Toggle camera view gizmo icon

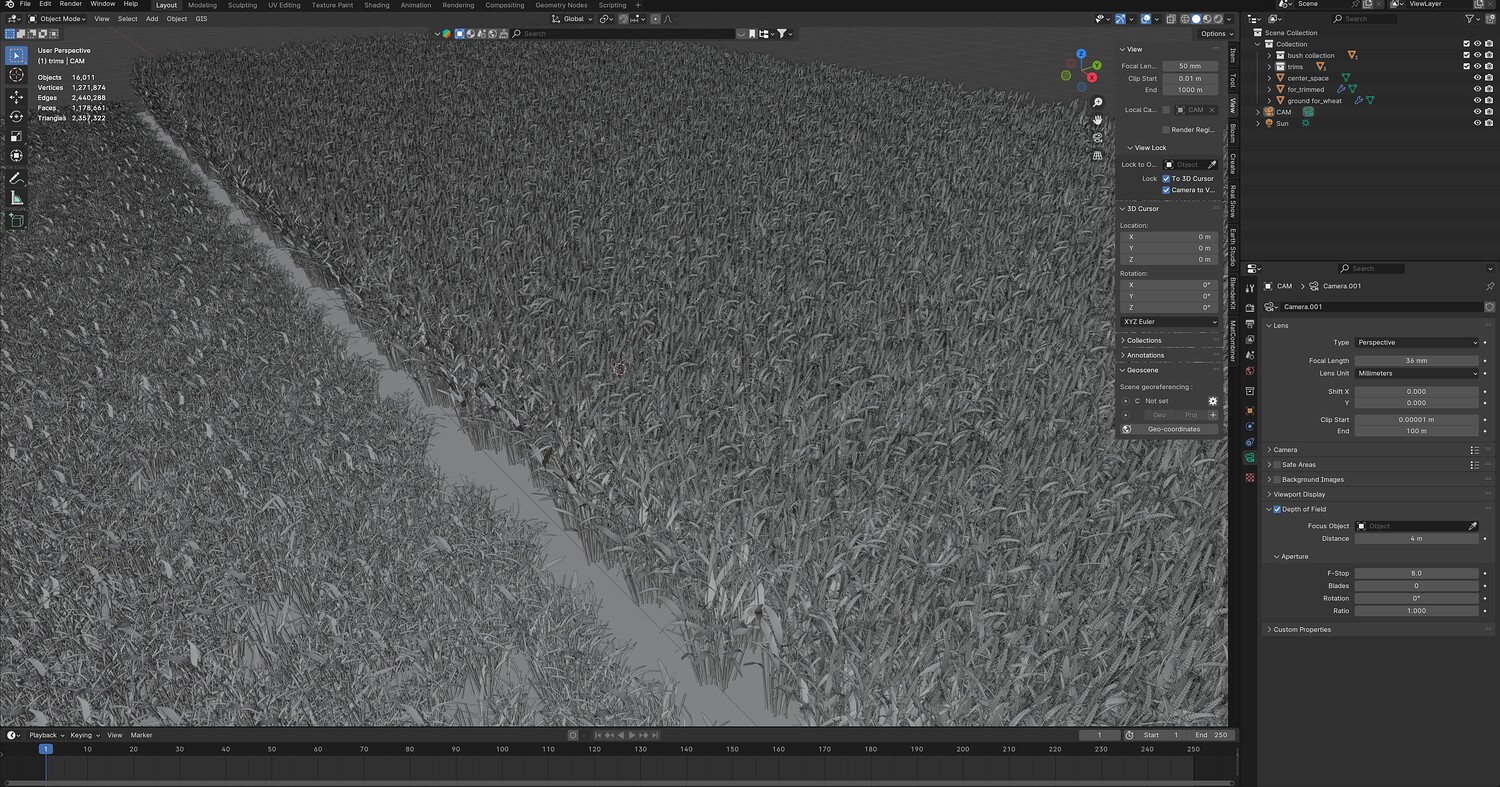coord(1098,138)
